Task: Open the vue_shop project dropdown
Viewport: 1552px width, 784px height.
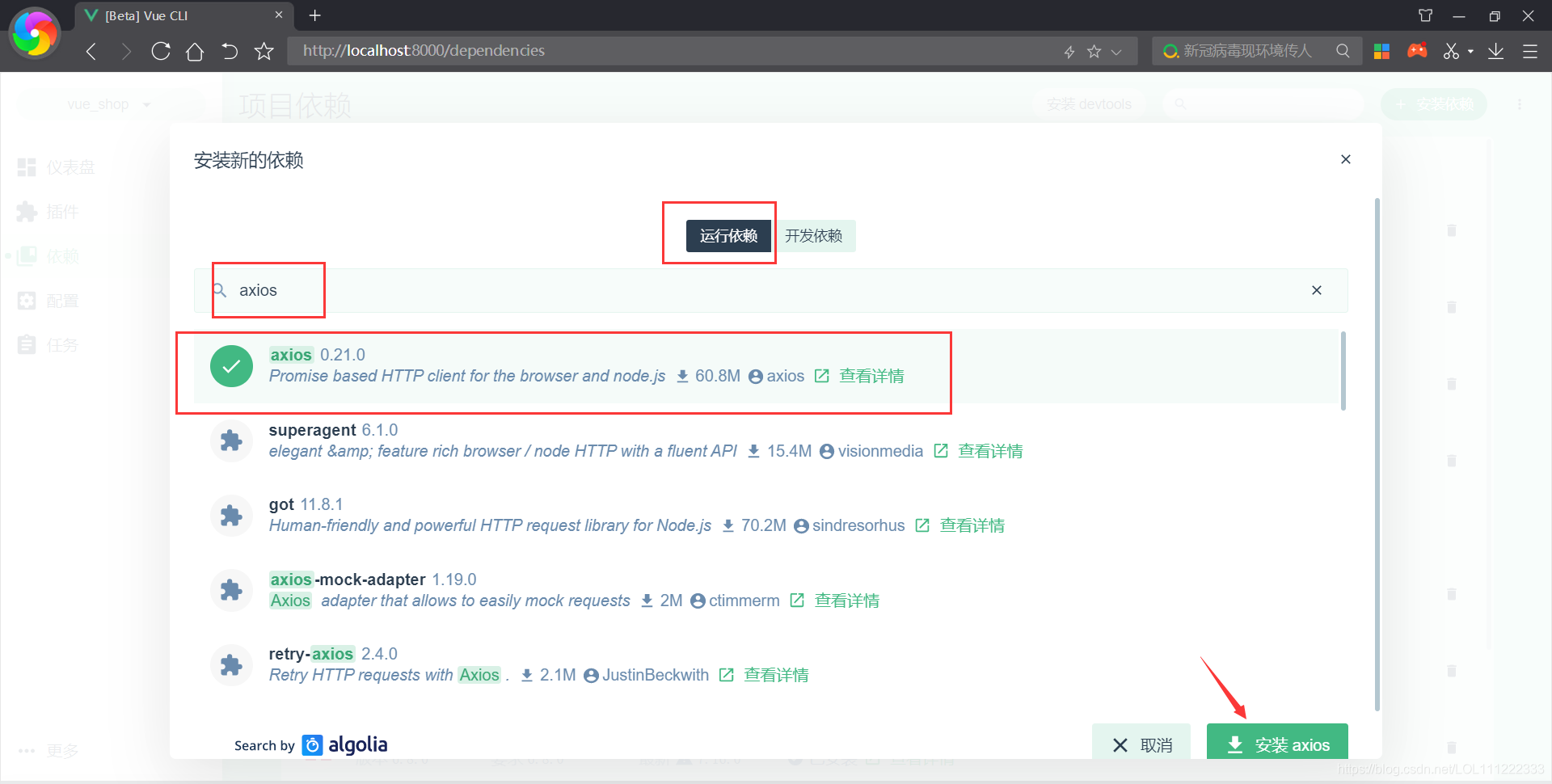Action: pos(110,104)
